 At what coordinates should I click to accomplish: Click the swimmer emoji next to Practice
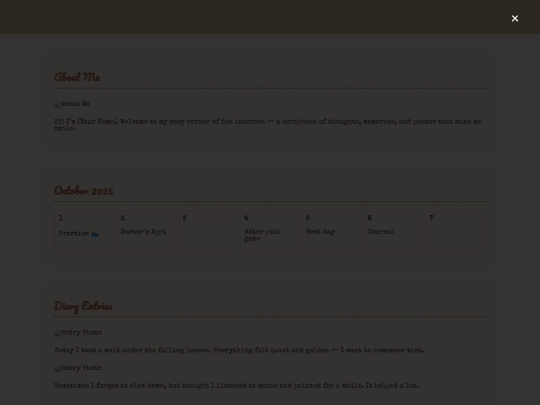(95, 234)
